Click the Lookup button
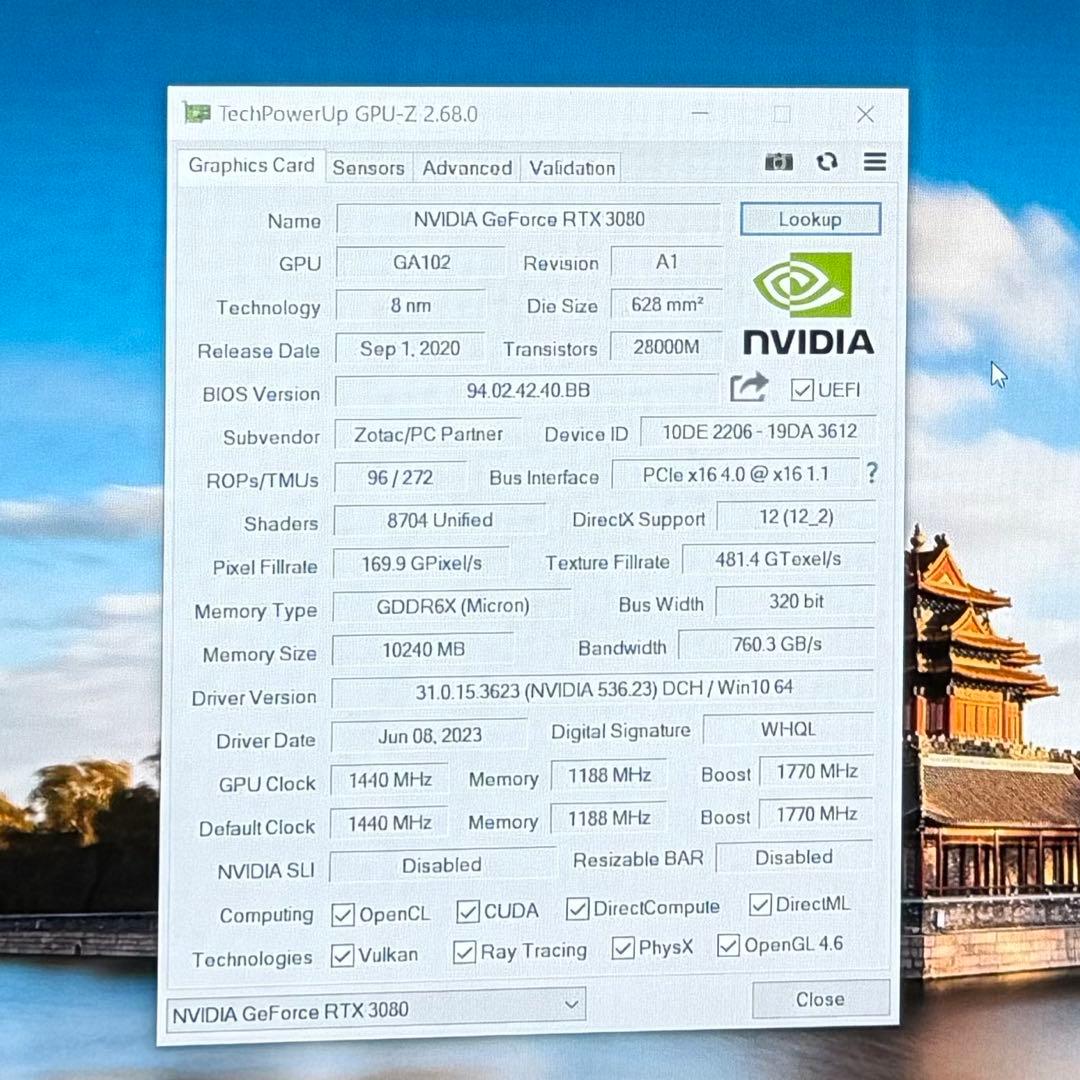 [810, 219]
